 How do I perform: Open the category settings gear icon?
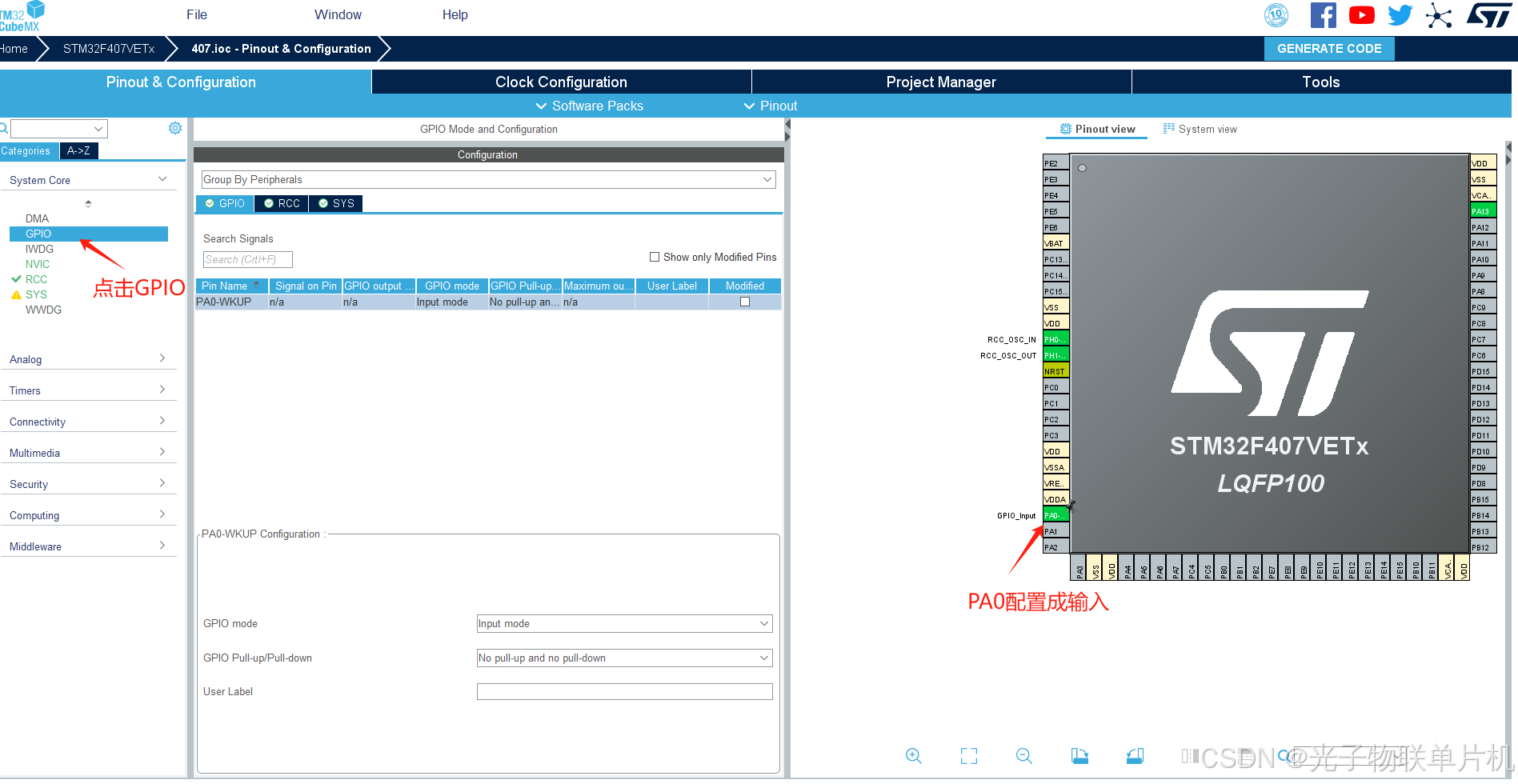(x=175, y=128)
